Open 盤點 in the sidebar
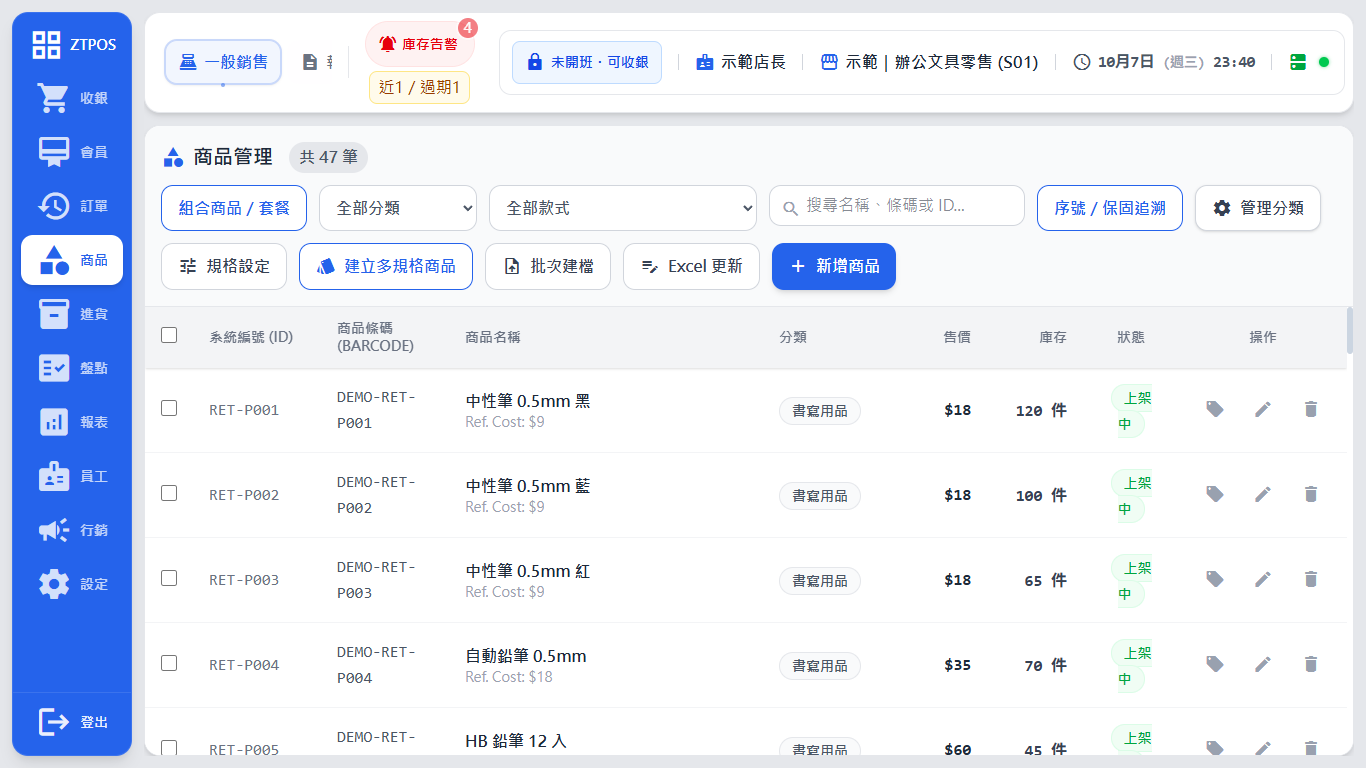This screenshot has height=768, width=1366. pyautogui.click(x=72, y=368)
